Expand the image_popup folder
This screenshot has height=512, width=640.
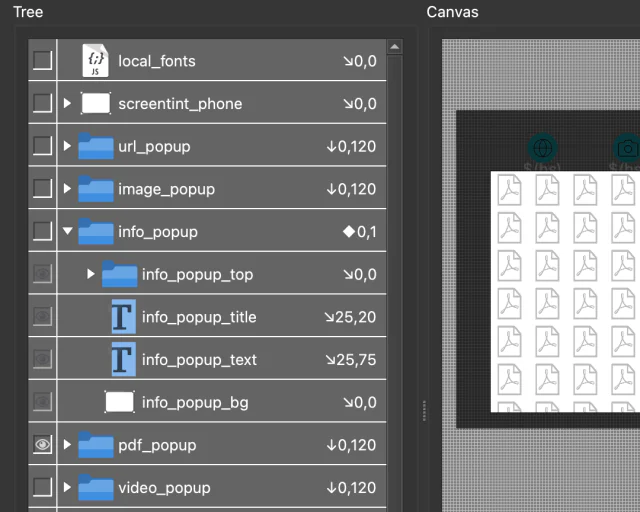pos(67,189)
